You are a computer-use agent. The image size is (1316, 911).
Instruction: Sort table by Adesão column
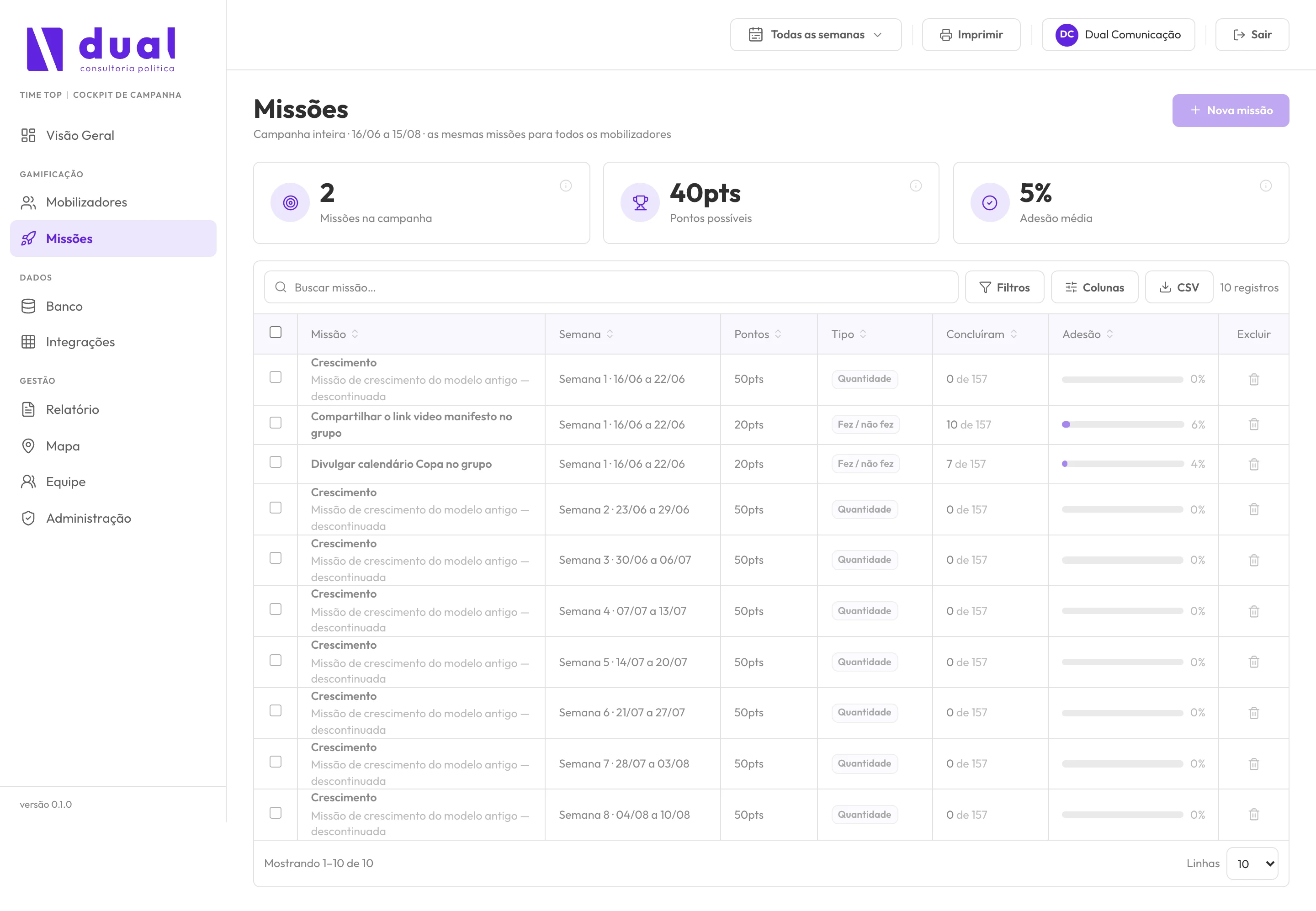tap(1088, 334)
